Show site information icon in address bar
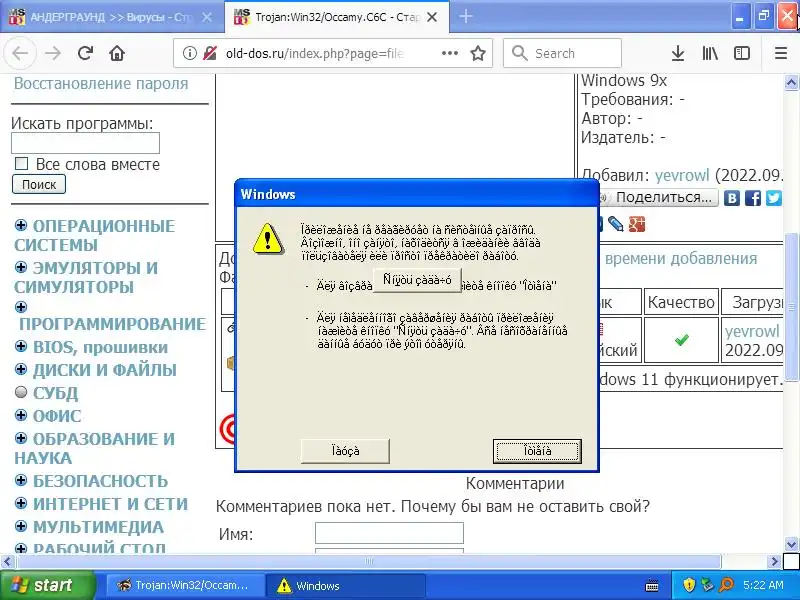 point(189,53)
